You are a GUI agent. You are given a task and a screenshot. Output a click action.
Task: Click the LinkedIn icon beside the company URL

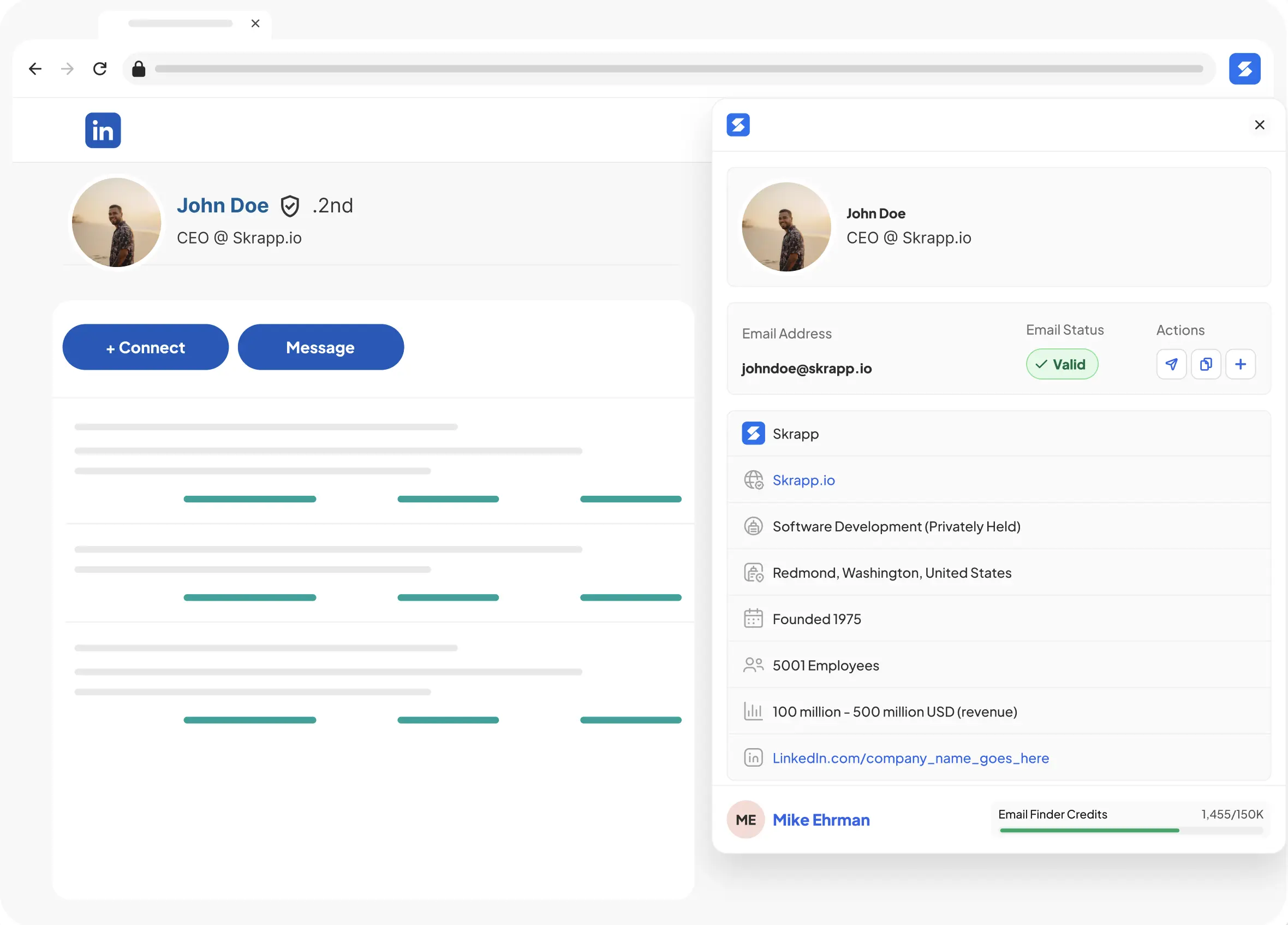click(x=753, y=758)
